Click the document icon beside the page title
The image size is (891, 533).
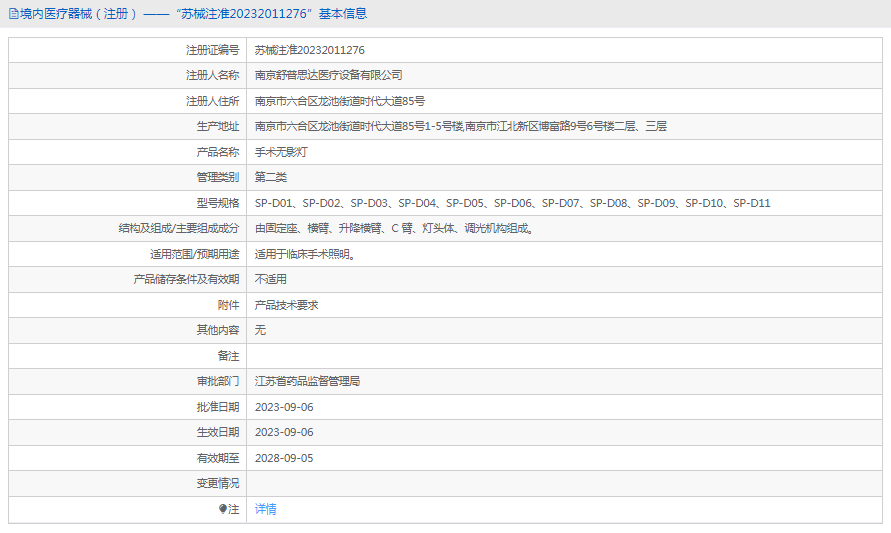[14, 14]
